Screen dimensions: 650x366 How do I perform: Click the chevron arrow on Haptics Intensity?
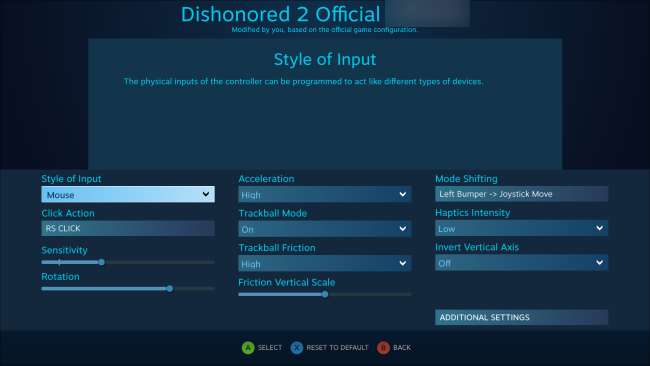click(599, 228)
